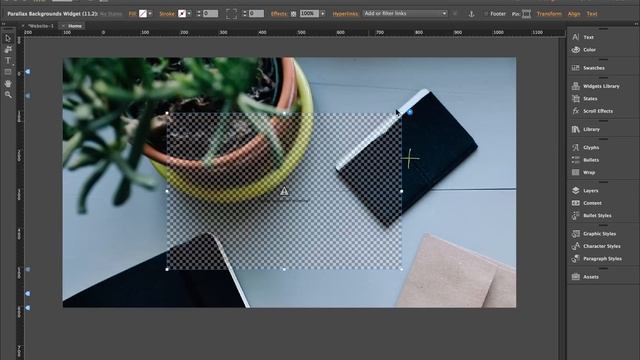Click the anchor link icon

click(x=471, y=14)
